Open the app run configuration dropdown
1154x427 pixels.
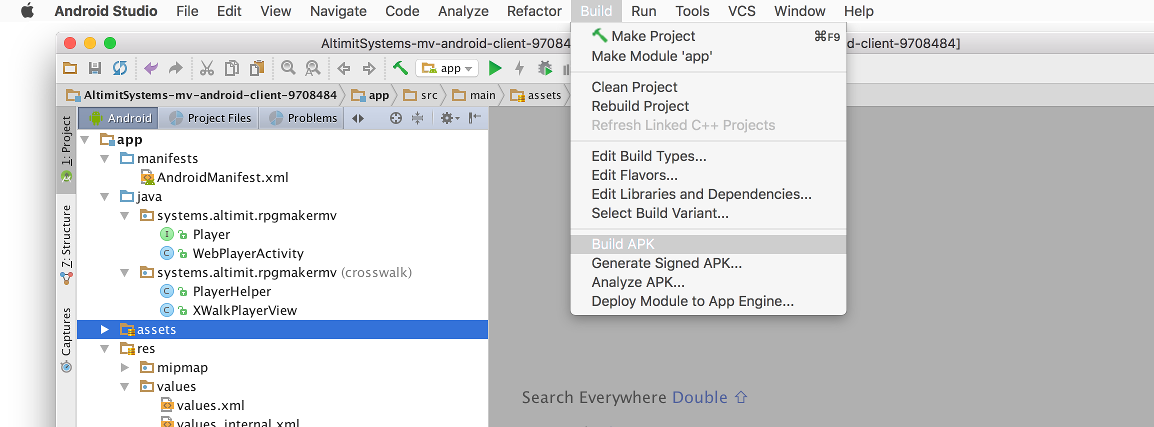point(447,68)
